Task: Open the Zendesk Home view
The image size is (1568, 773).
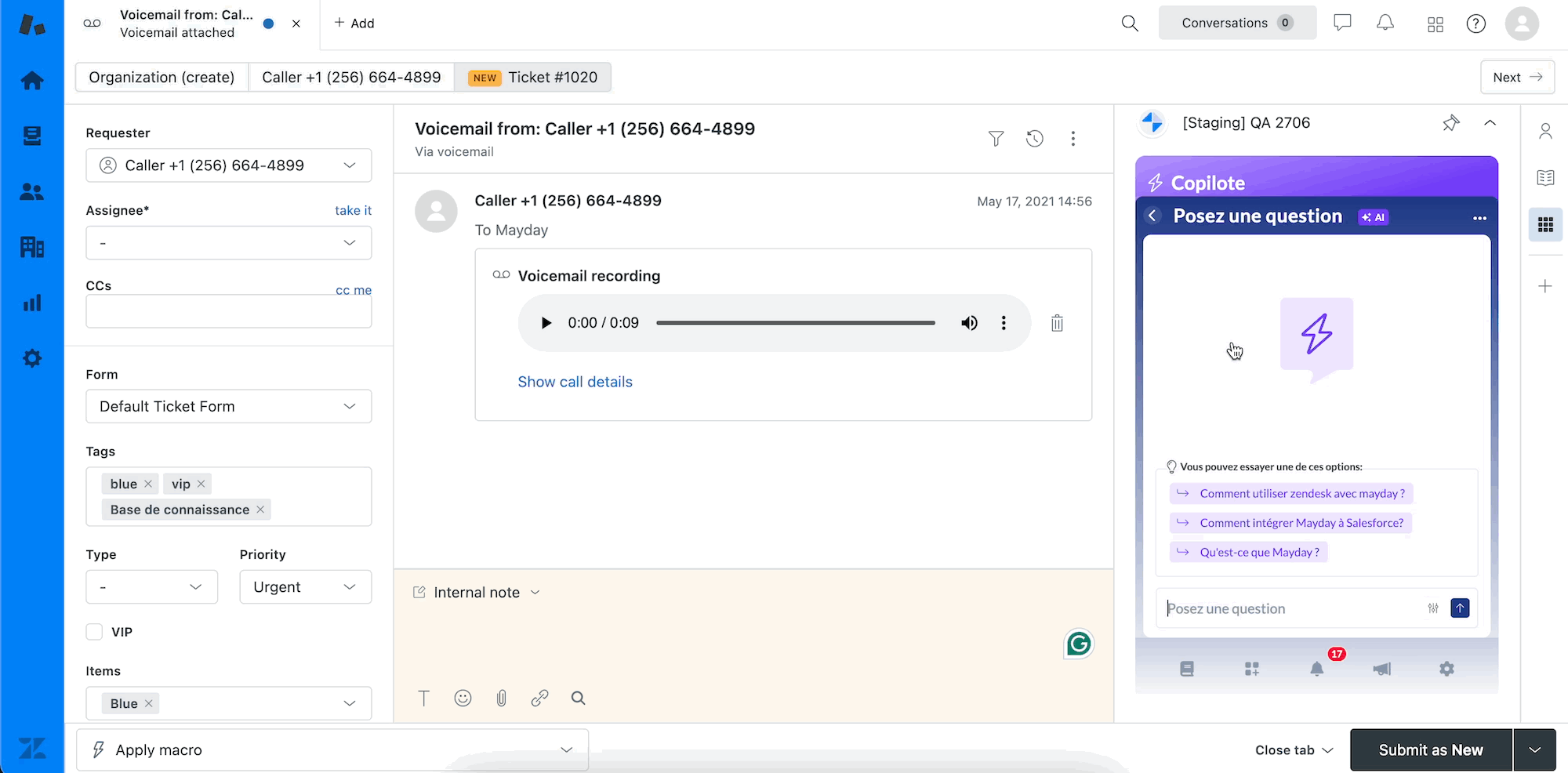Action: click(x=32, y=81)
